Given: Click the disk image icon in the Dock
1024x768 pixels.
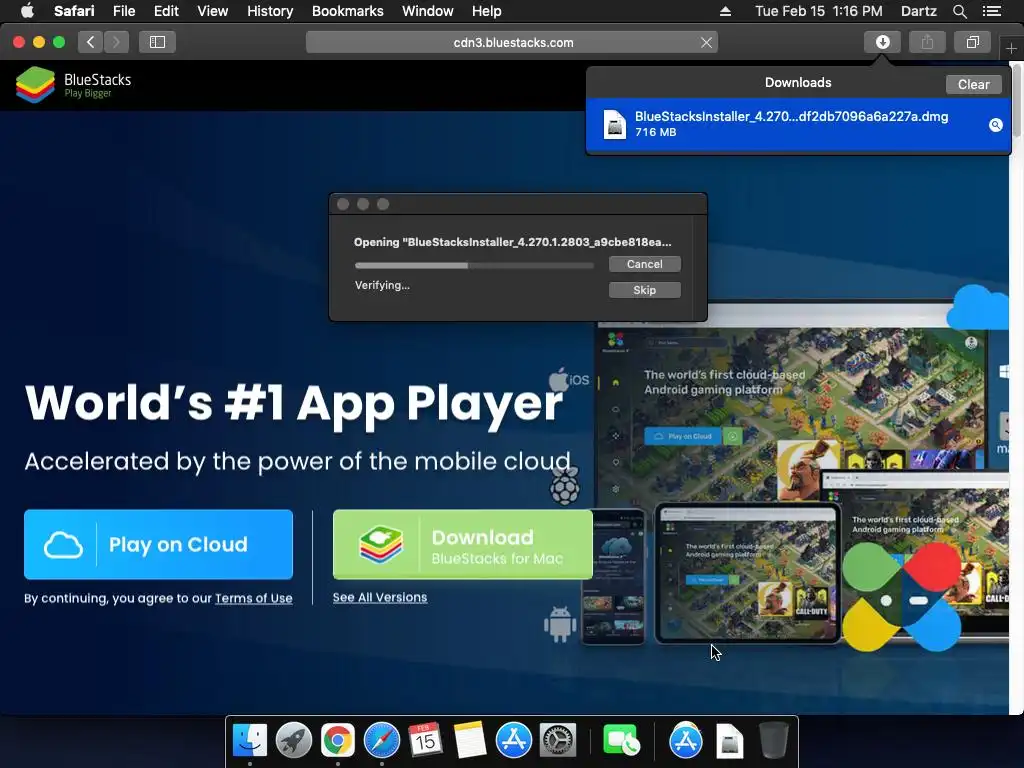Looking at the screenshot, I should tap(729, 741).
